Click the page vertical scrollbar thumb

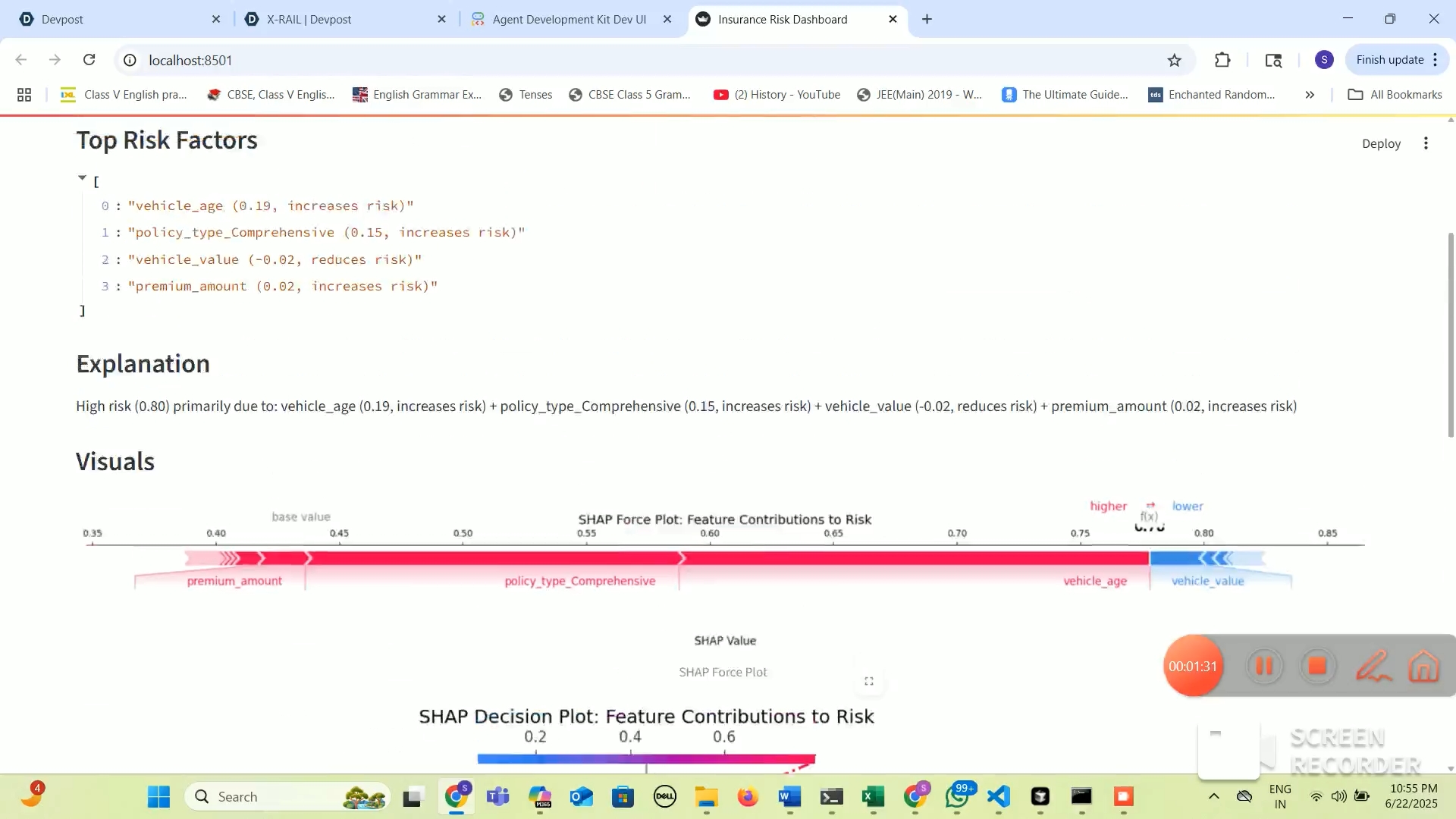(x=1451, y=334)
